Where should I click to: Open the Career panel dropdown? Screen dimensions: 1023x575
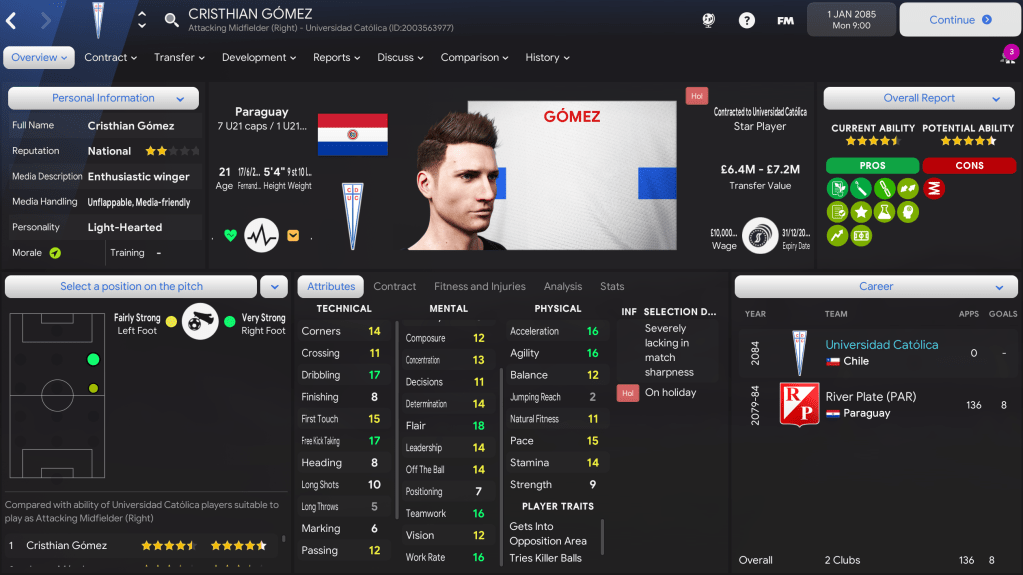click(876, 286)
